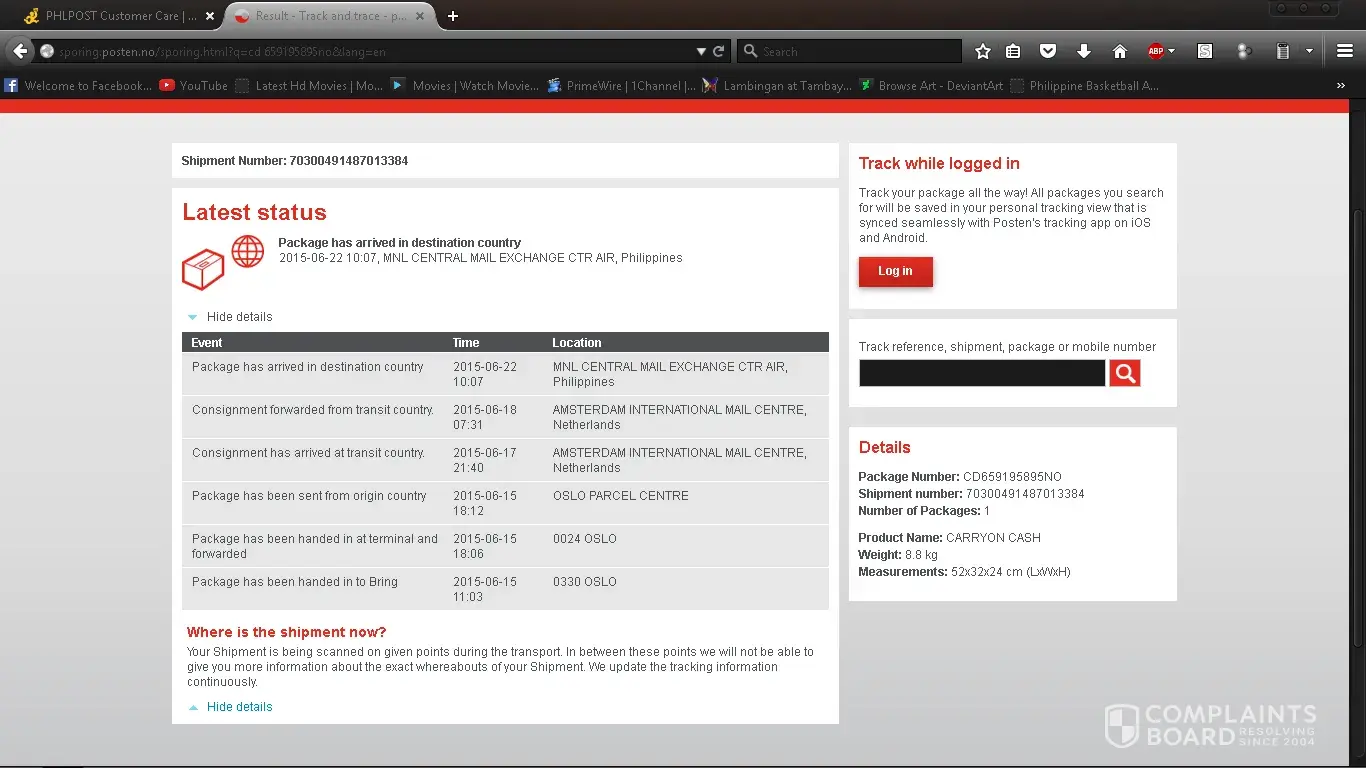Click the tracking reference input field
This screenshot has height=768, width=1366.
[x=981, y=373]
